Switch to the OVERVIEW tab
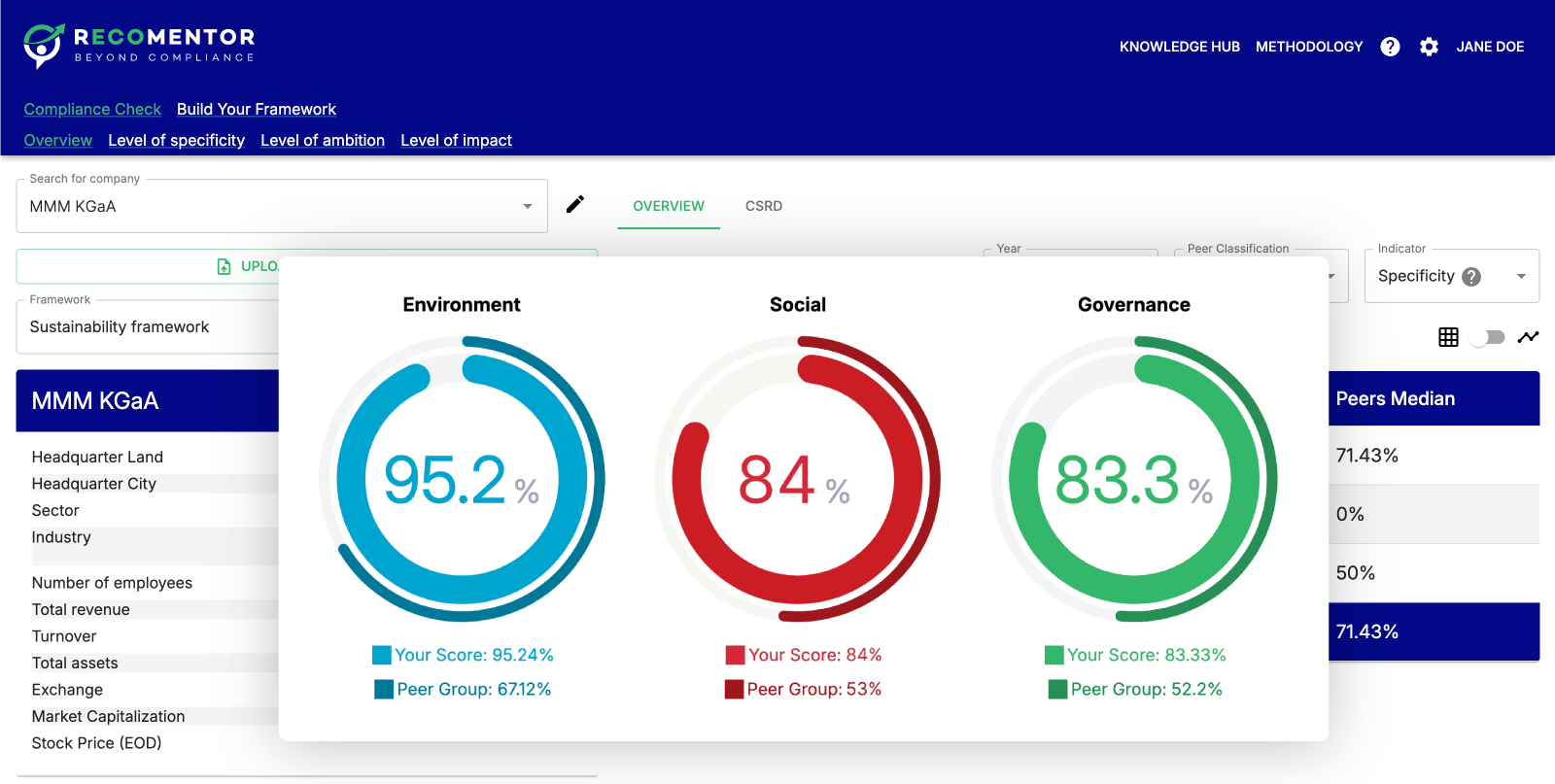 pos(669,206)
